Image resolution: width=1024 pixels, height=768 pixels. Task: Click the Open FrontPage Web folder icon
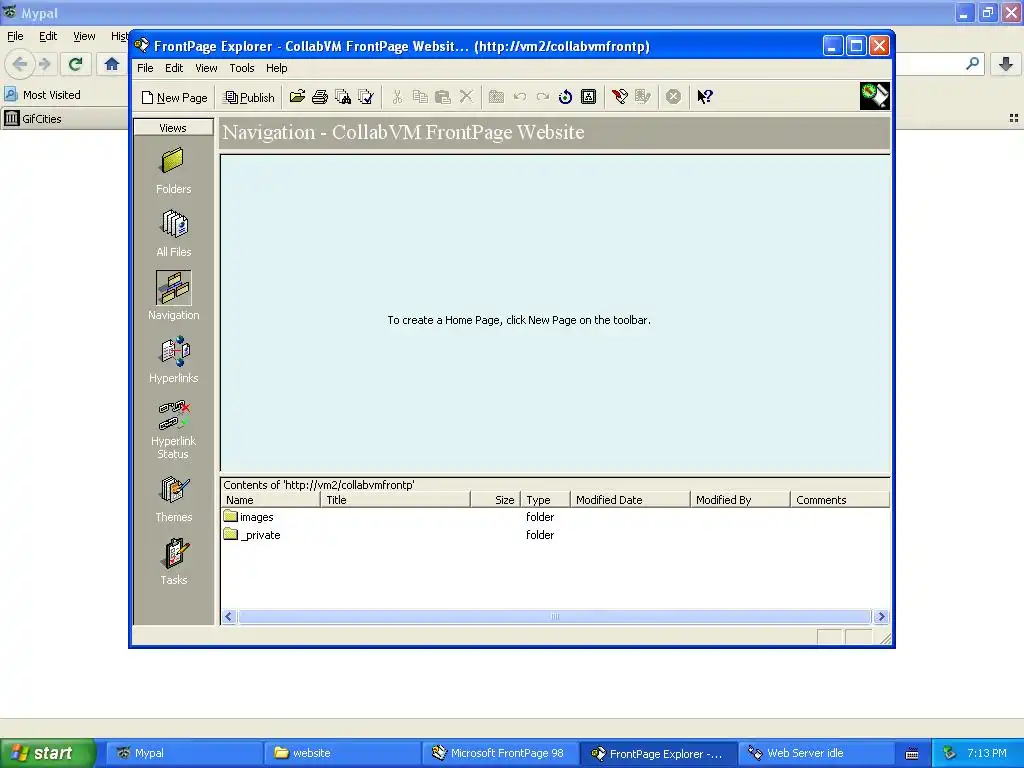pos(298,97)
